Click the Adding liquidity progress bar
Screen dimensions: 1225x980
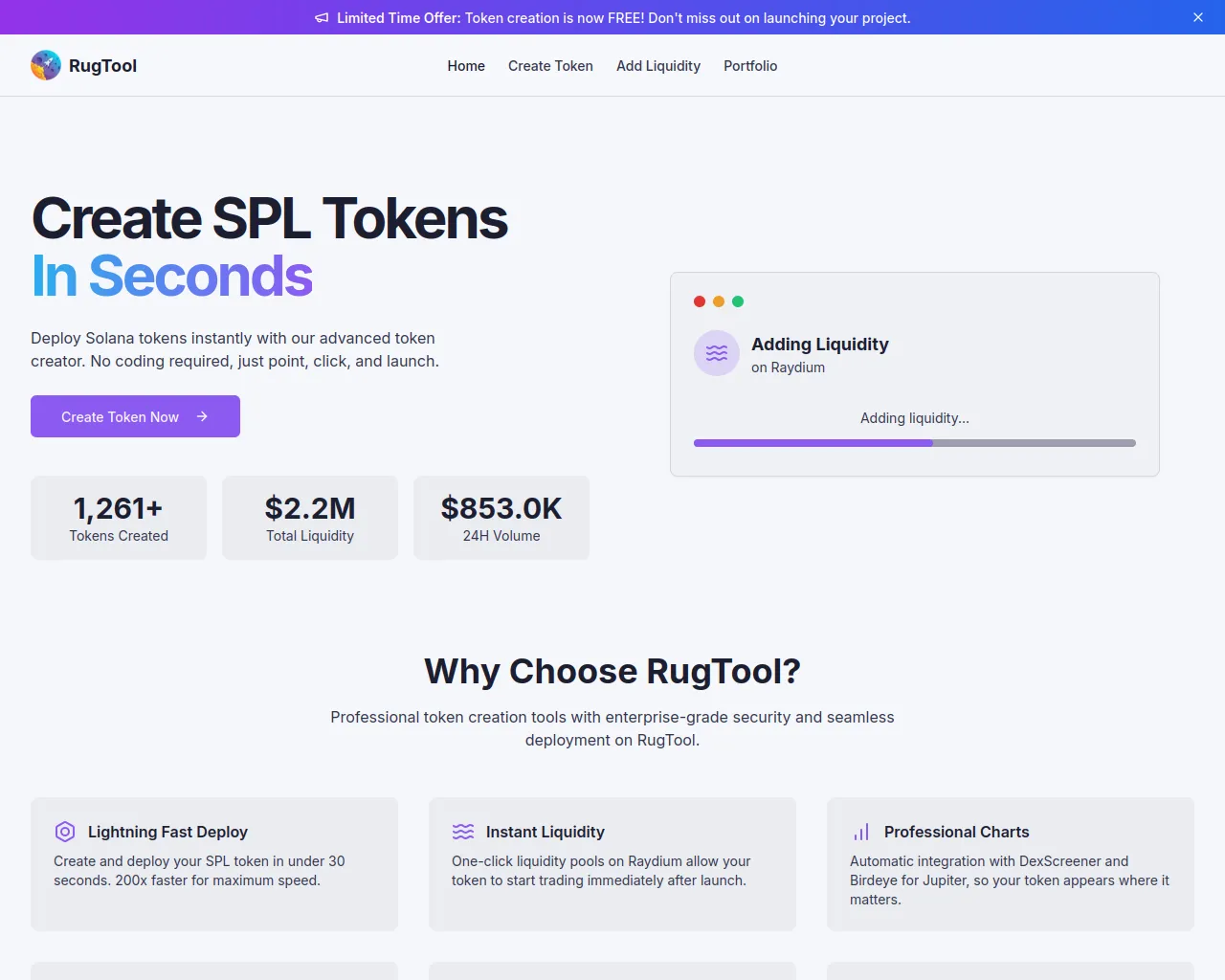tap(914, 443)
